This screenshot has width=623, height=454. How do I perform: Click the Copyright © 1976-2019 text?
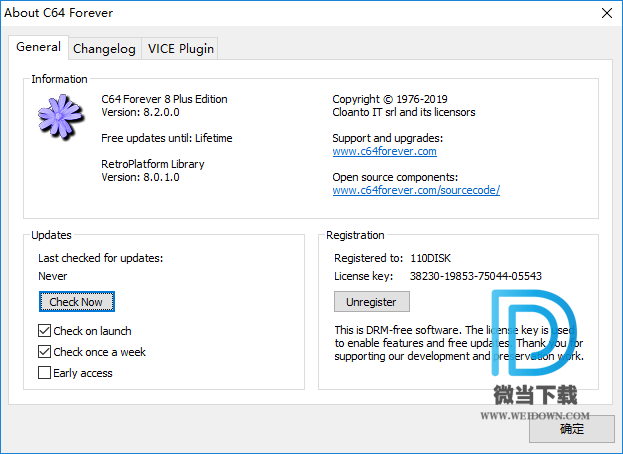click(390, 99)
